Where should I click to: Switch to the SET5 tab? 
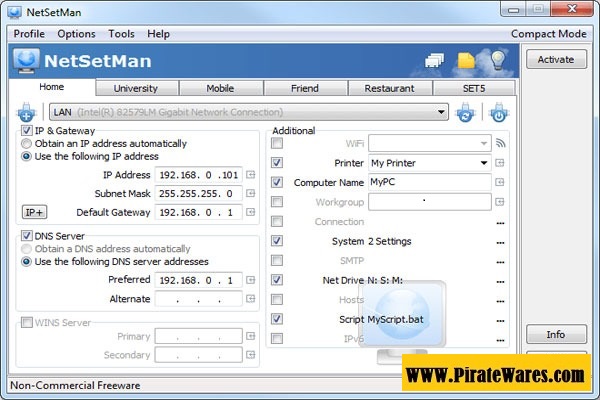click(x=474, y=88)
